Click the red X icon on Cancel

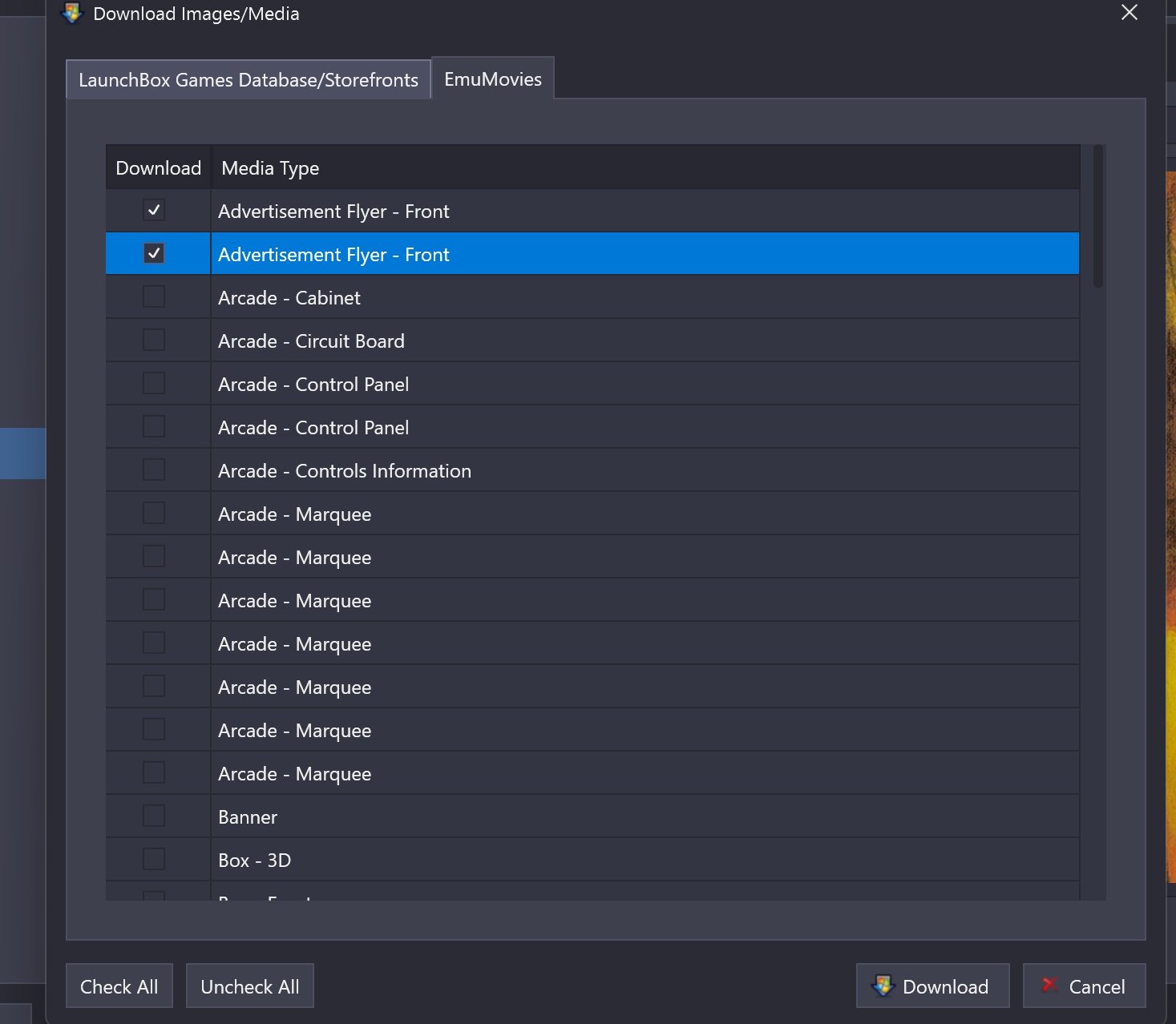point(1049,985)
